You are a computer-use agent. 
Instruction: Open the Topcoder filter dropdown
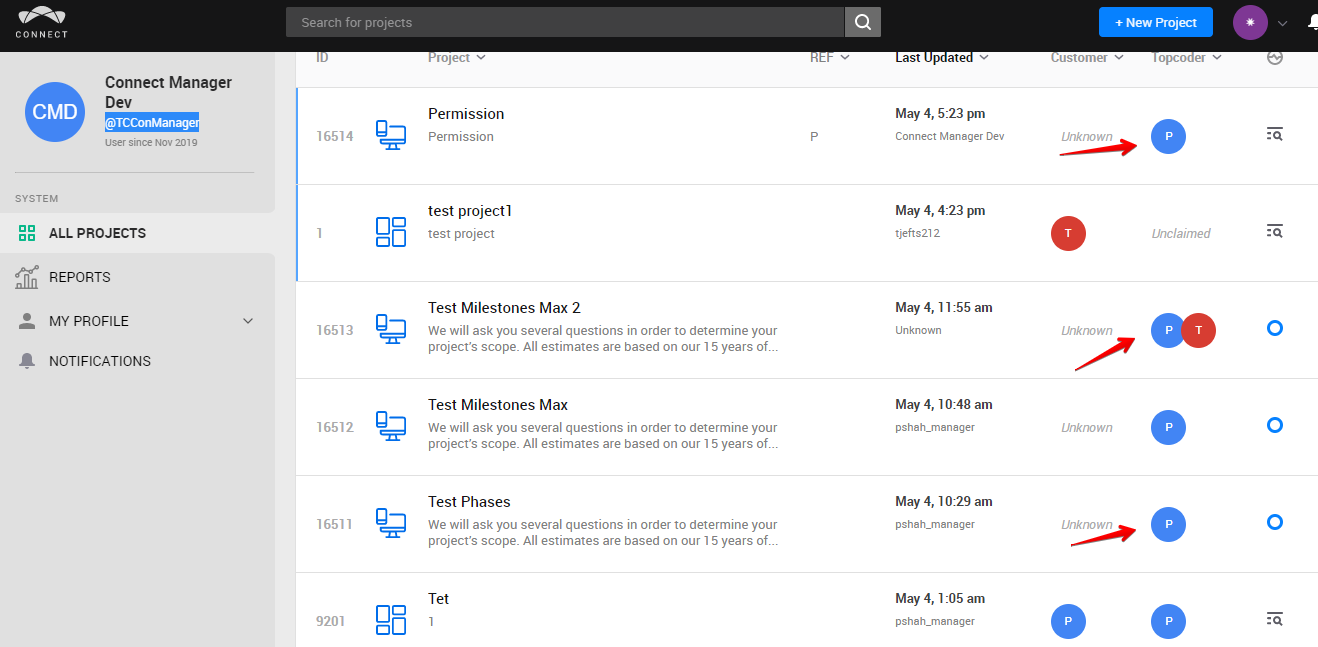tap(1187, 57)
